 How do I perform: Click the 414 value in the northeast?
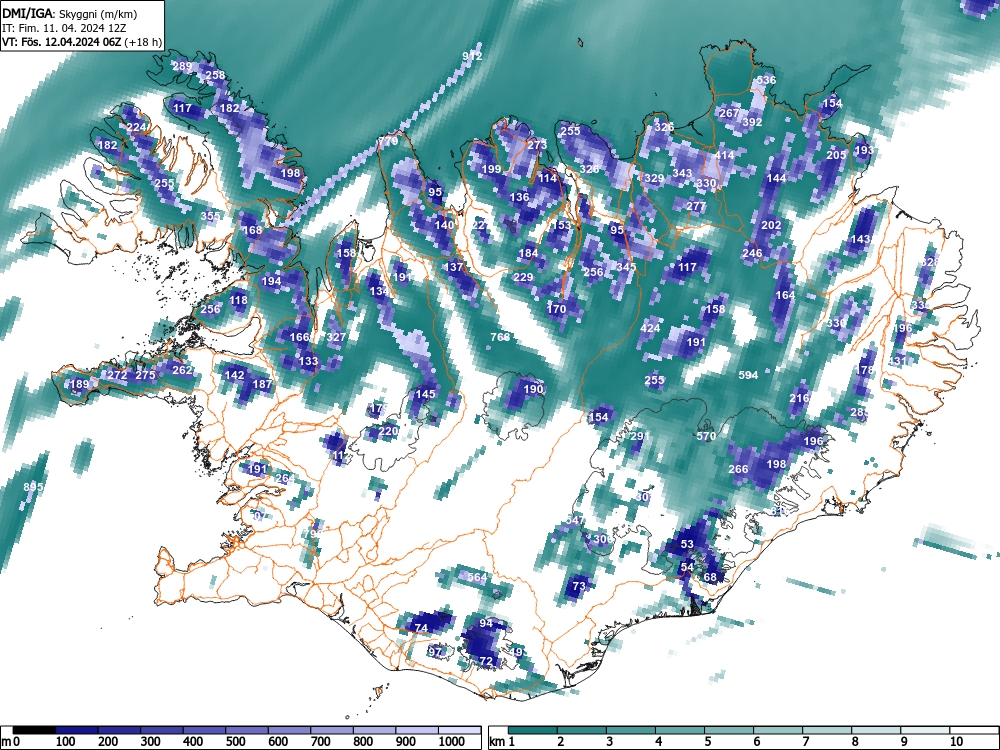coord(724,155)
